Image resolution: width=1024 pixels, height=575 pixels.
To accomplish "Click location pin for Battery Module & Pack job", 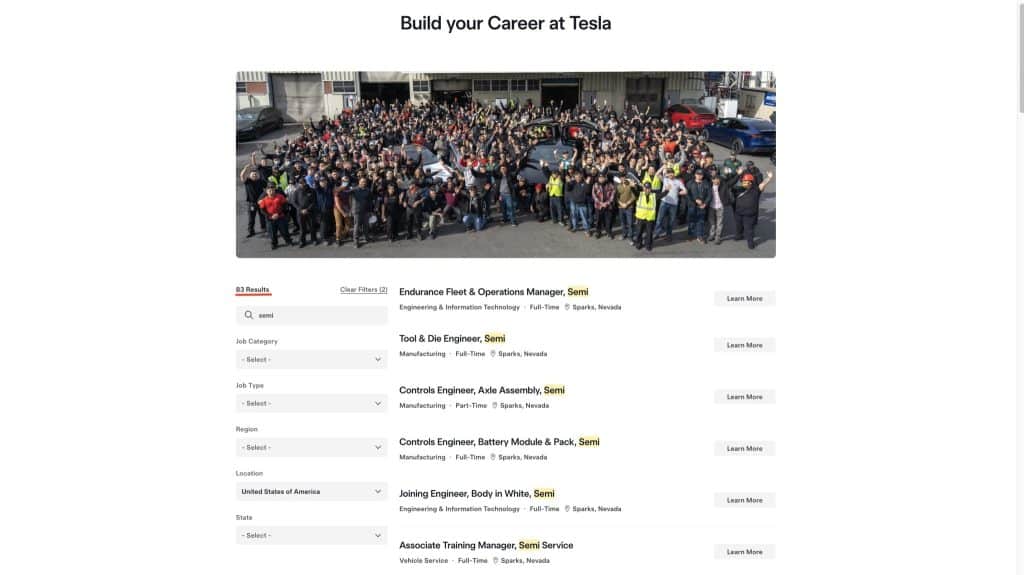I will [x=492, y=457].
